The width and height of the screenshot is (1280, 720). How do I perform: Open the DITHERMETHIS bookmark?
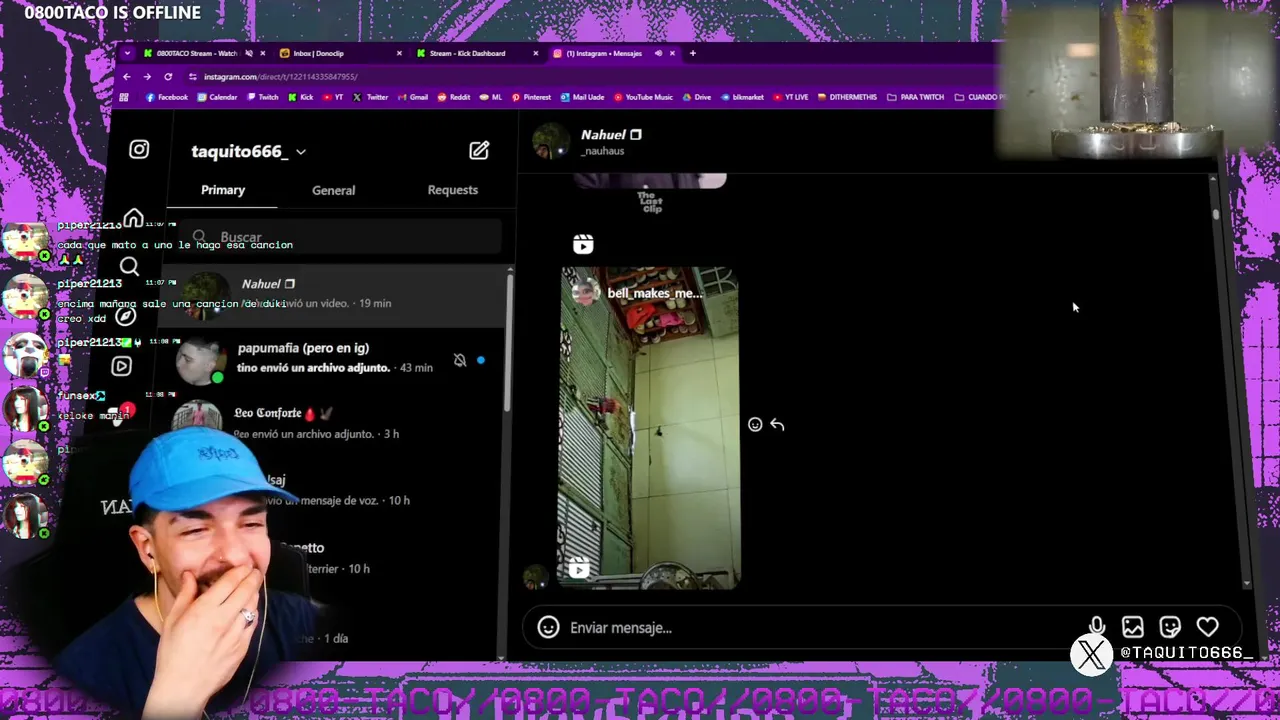(x=847, y=97)
